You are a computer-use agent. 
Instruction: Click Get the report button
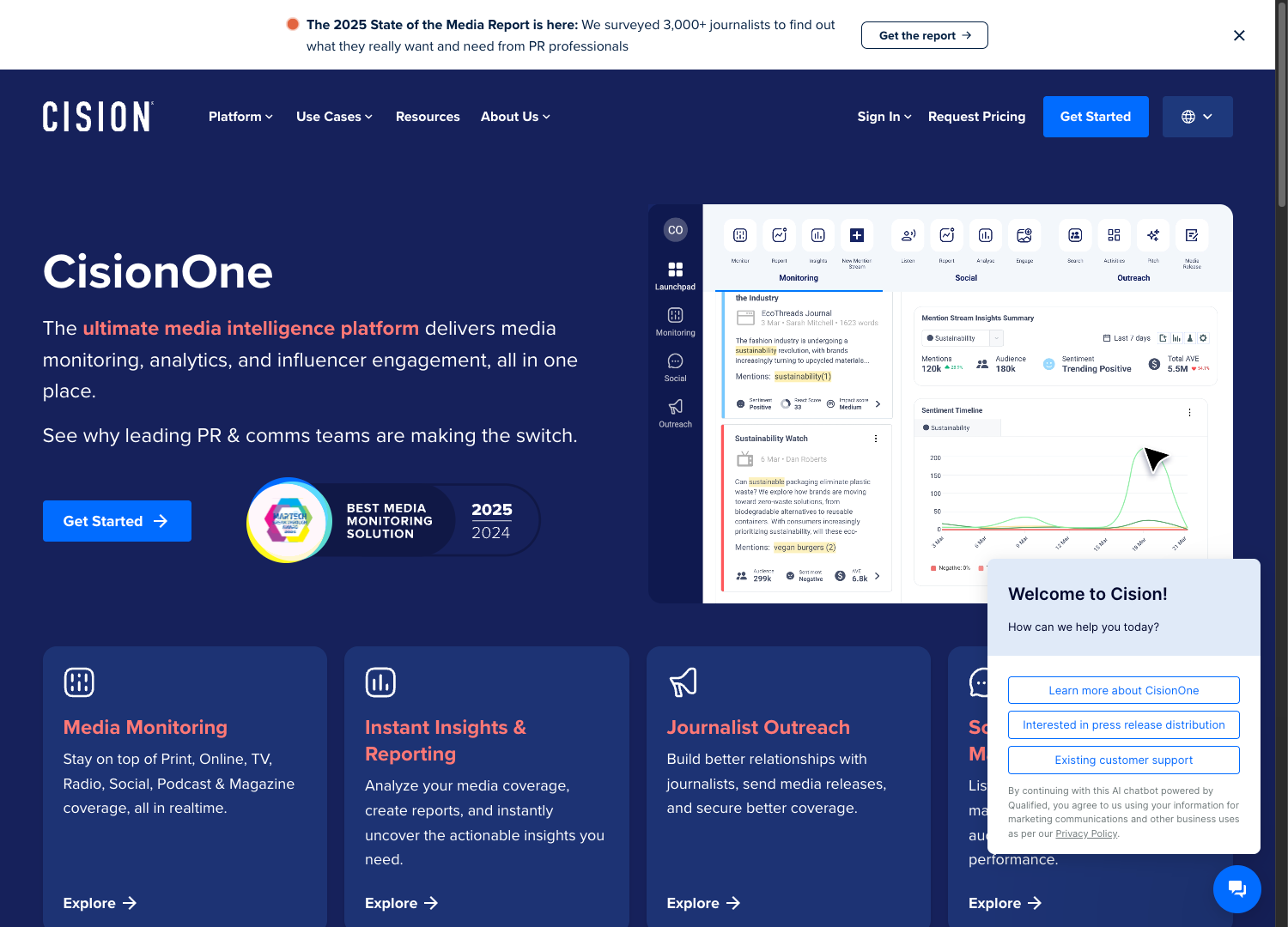point(924,35)
